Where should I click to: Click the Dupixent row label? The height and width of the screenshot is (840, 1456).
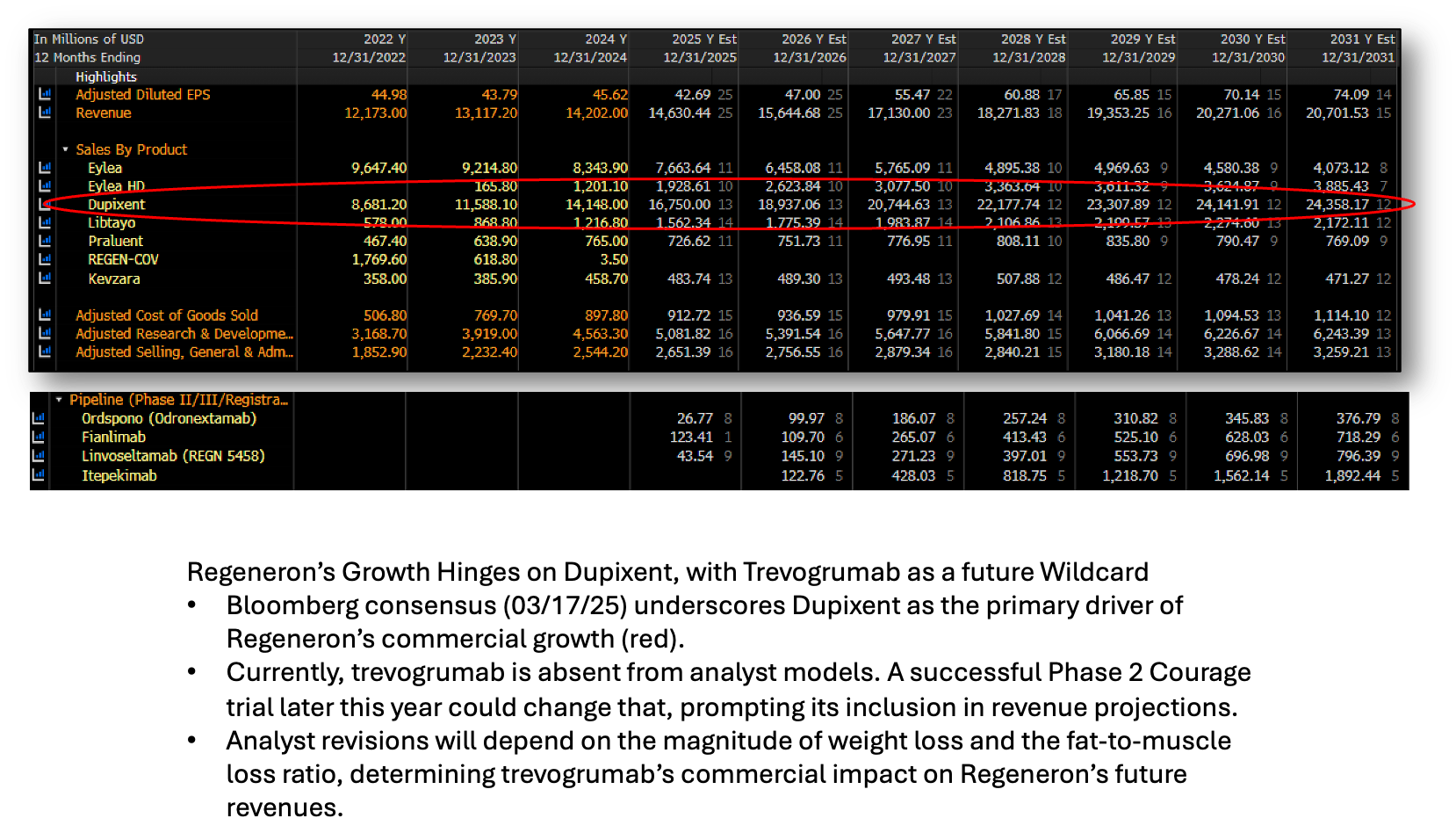pos(117,204)
